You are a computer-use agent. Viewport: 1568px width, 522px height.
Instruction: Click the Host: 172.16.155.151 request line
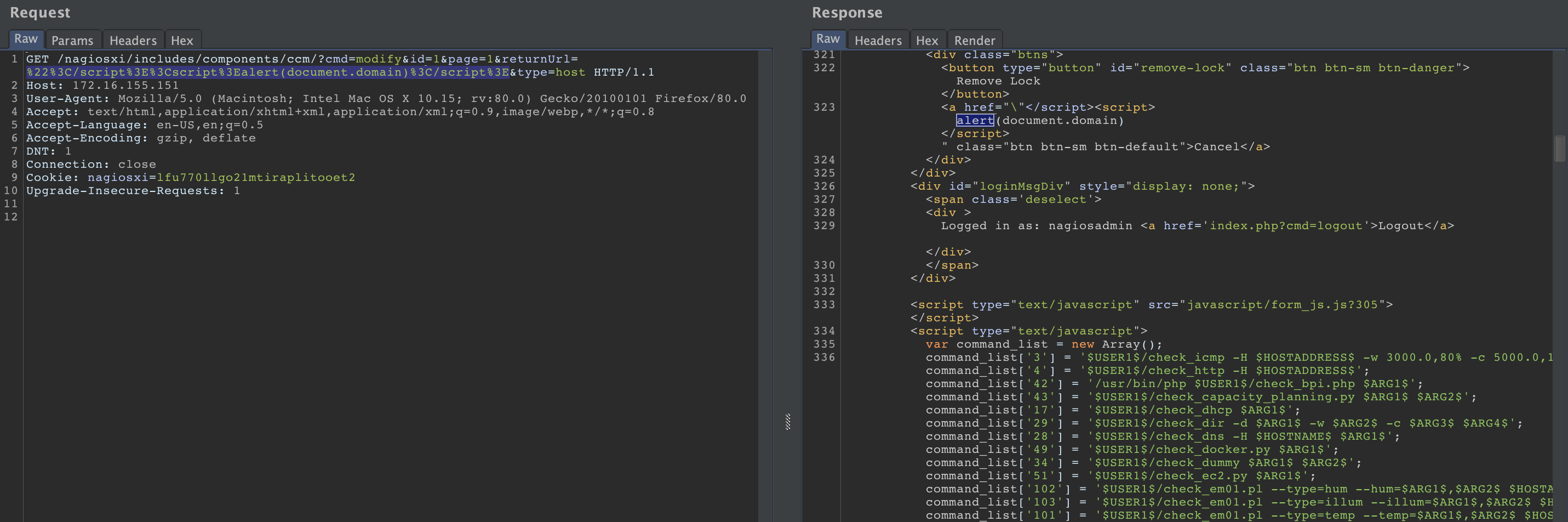[102, 86]
